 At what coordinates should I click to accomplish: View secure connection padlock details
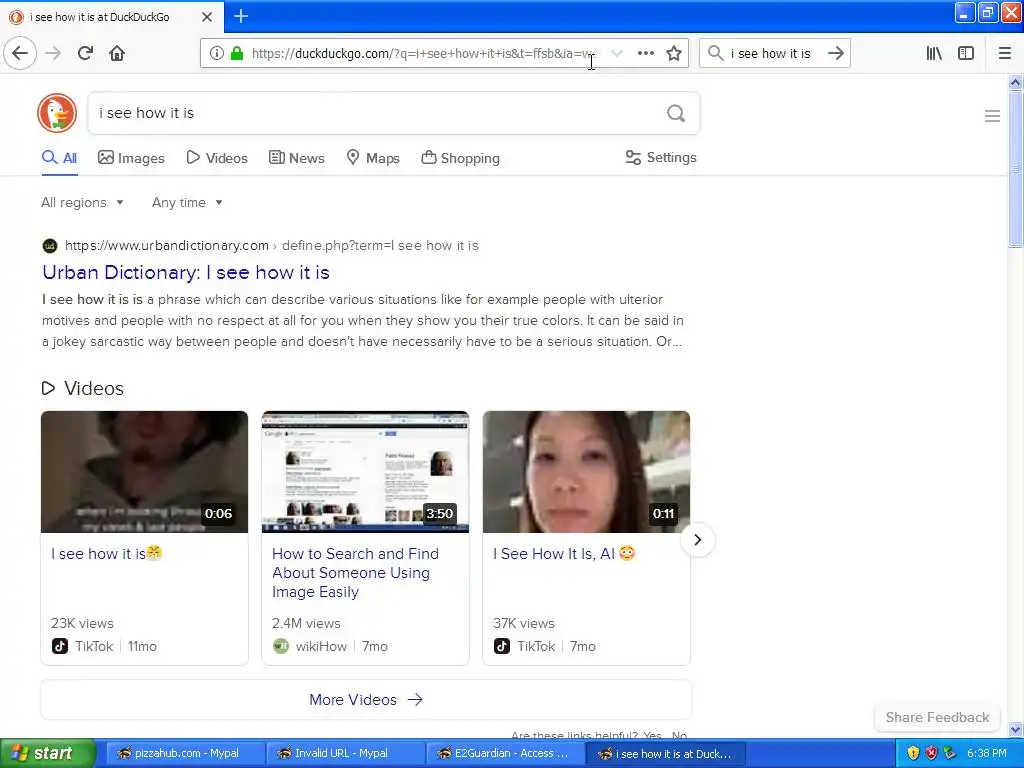click(237, 54)
